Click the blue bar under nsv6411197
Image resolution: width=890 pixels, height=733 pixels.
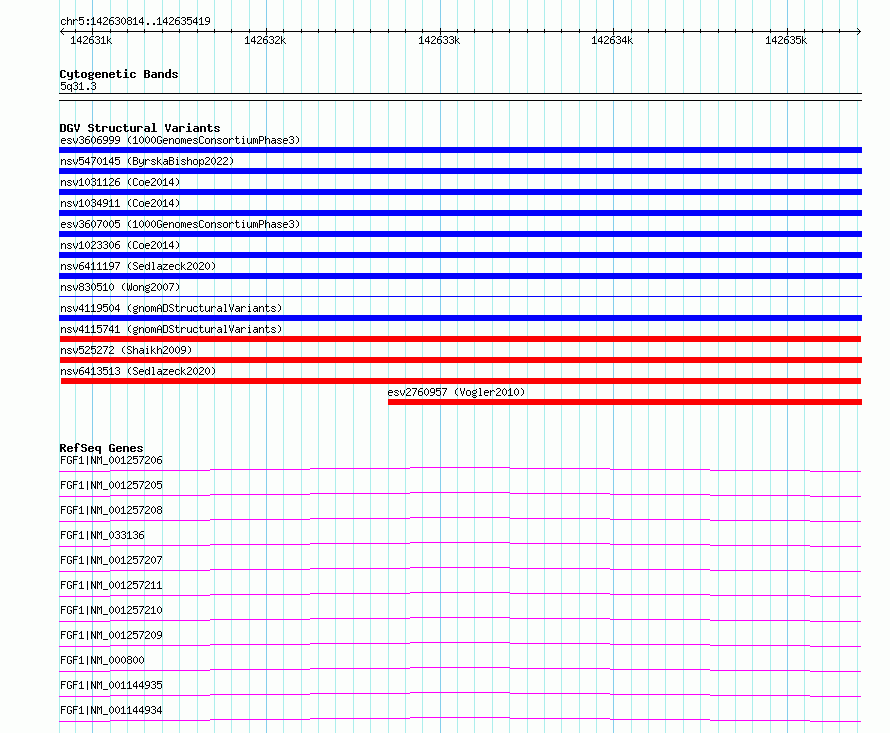[460, 276]
